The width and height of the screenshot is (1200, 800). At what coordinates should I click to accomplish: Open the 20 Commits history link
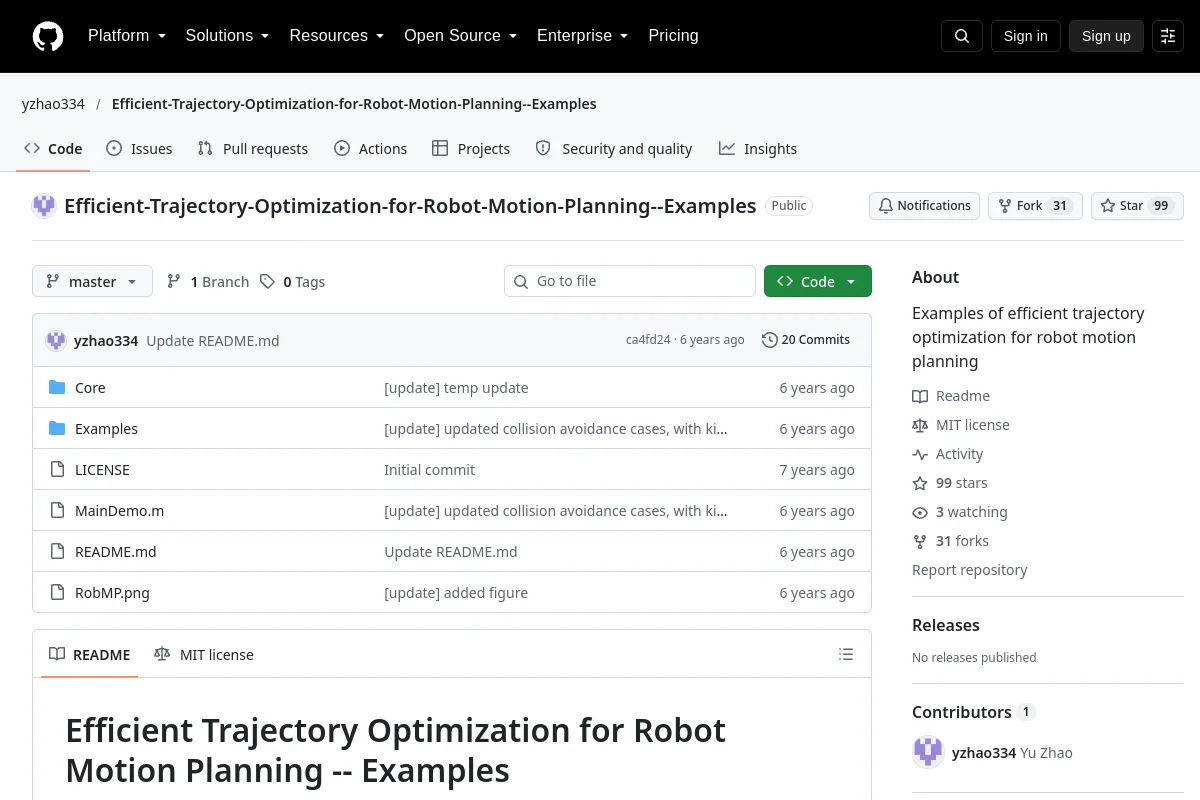click(x=806, y=340)
